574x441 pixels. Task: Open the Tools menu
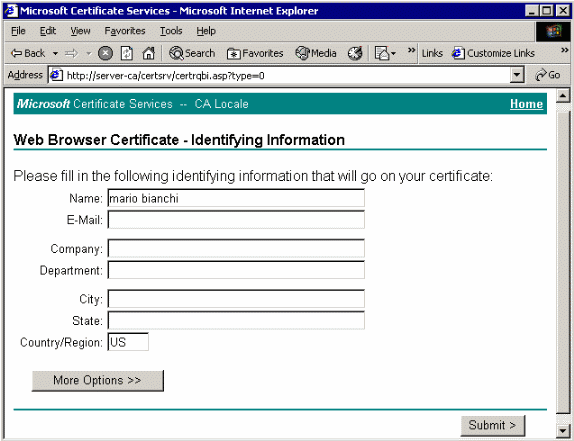(171, 31)
